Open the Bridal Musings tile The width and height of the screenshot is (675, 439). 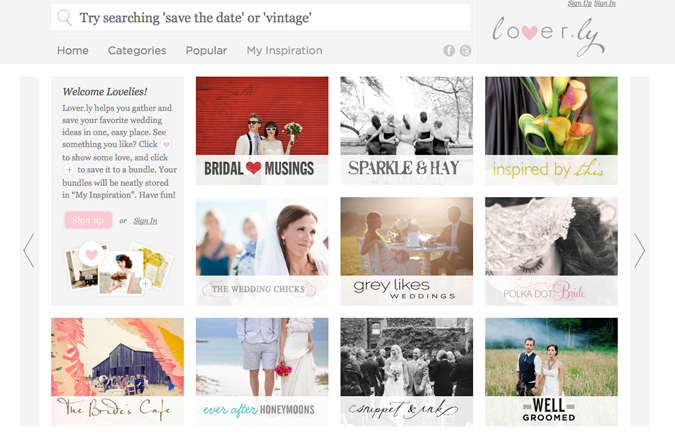[262, 131]
